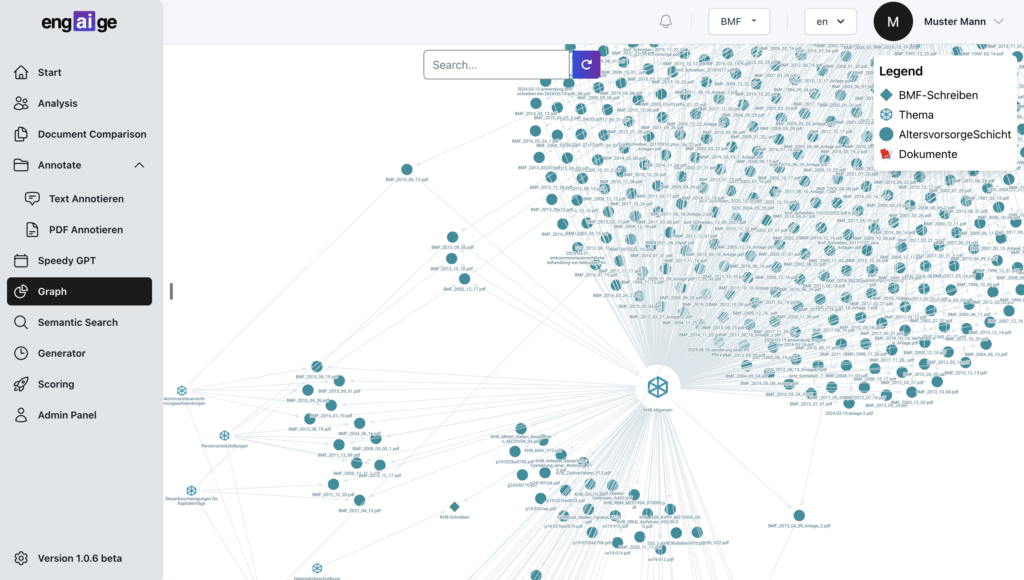Click the gear icon beside Version 1.0.6 beta
This screenshot has width=1024, height=580.
(x=21, y=558)
